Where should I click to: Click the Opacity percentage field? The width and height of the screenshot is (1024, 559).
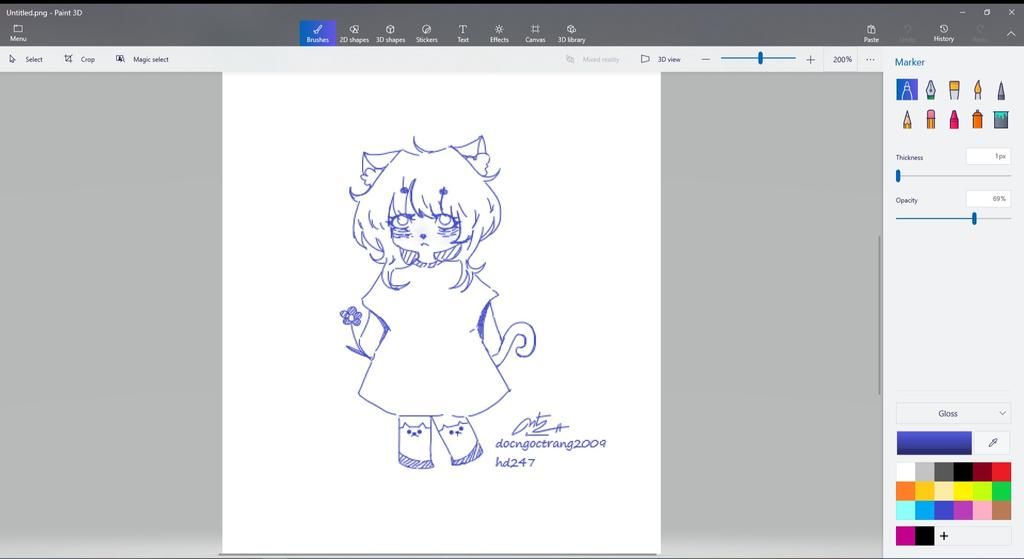[x=988, y=199]
